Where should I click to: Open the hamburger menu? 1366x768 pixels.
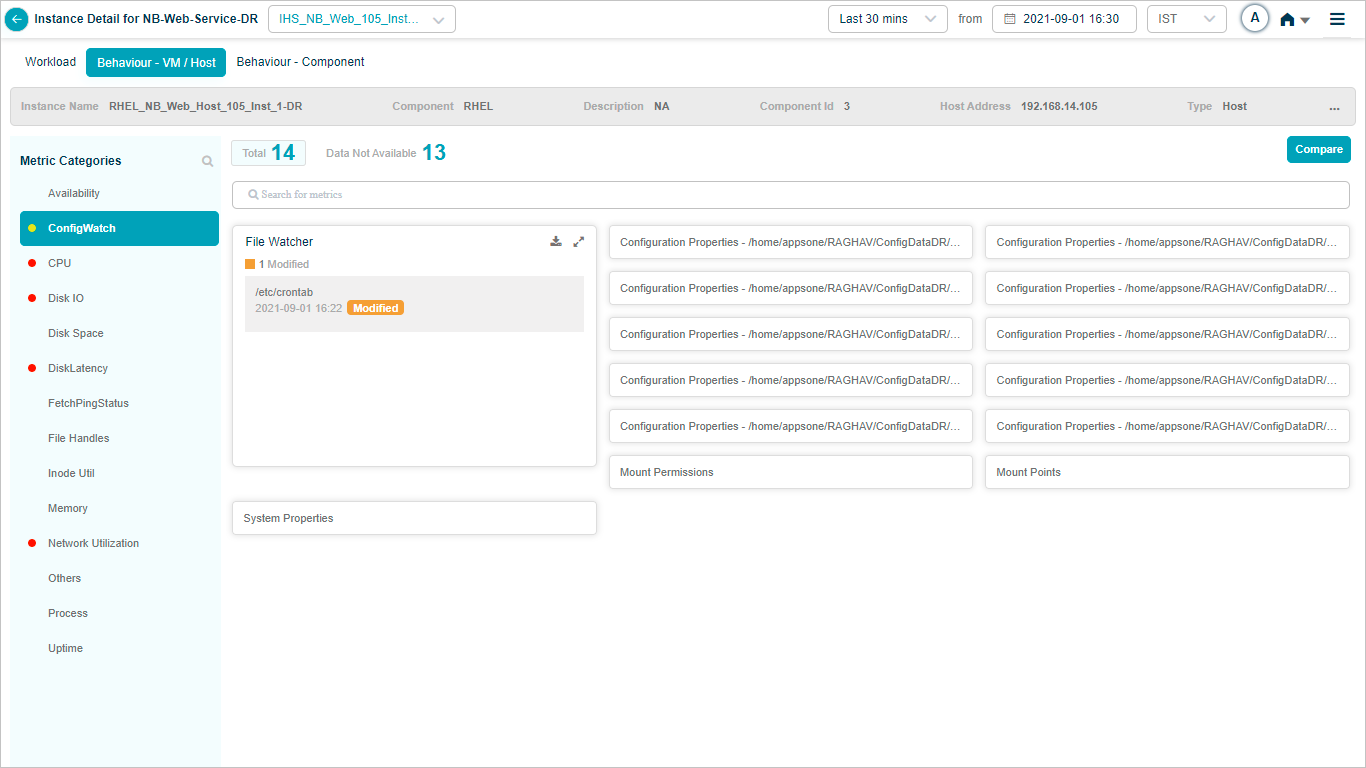coord(1337,19)
